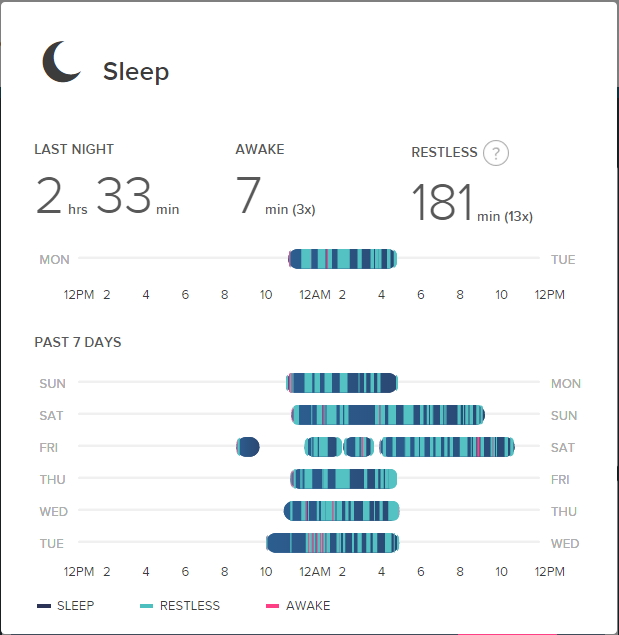Click the 2 hrs 33 min sleep total
Viewport: 619px width, 635px height.
coord(107,196)
